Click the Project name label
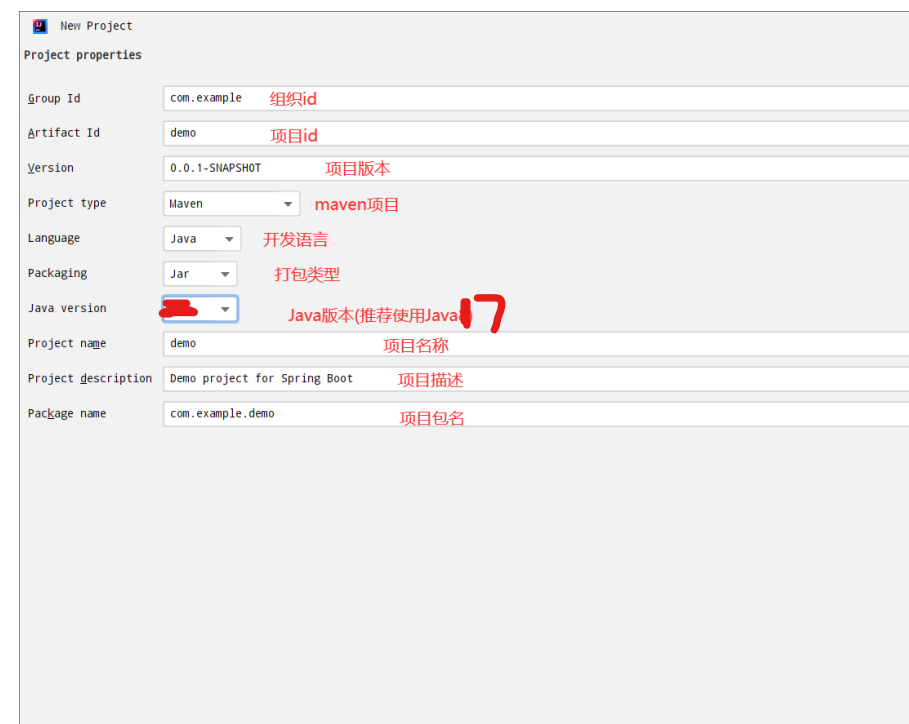 pos(67,344)
